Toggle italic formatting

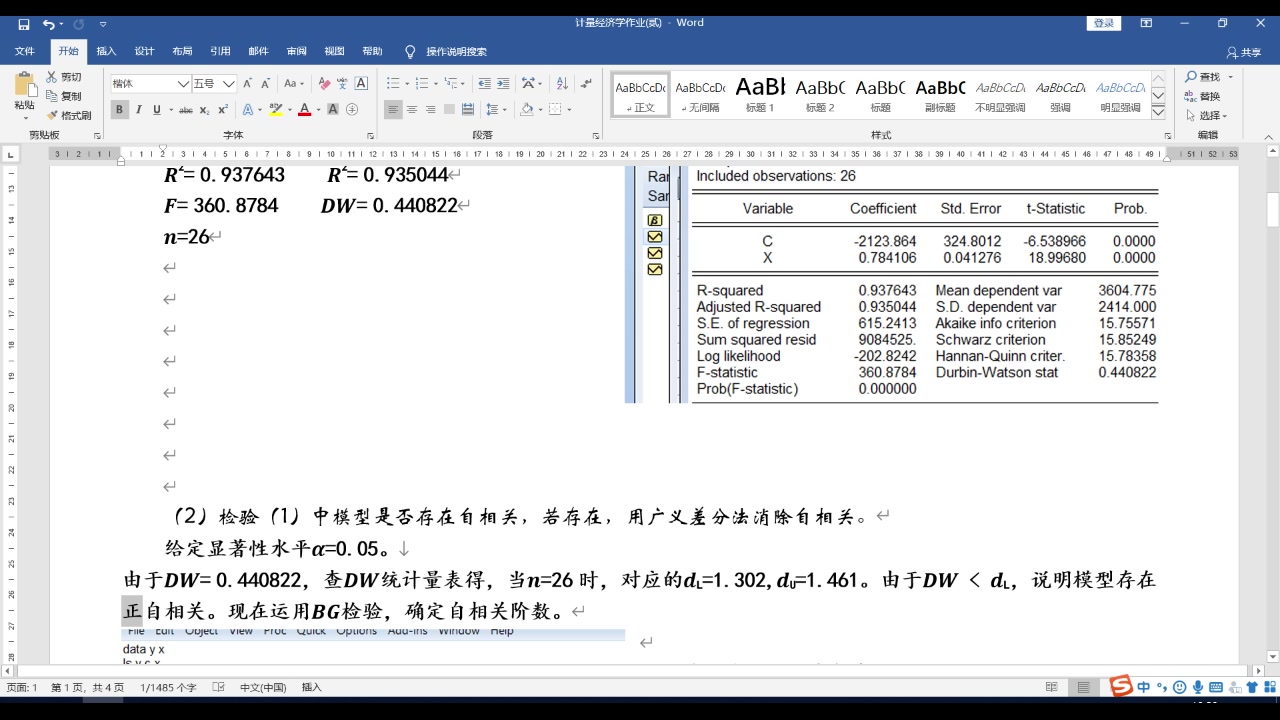point(138,110)
